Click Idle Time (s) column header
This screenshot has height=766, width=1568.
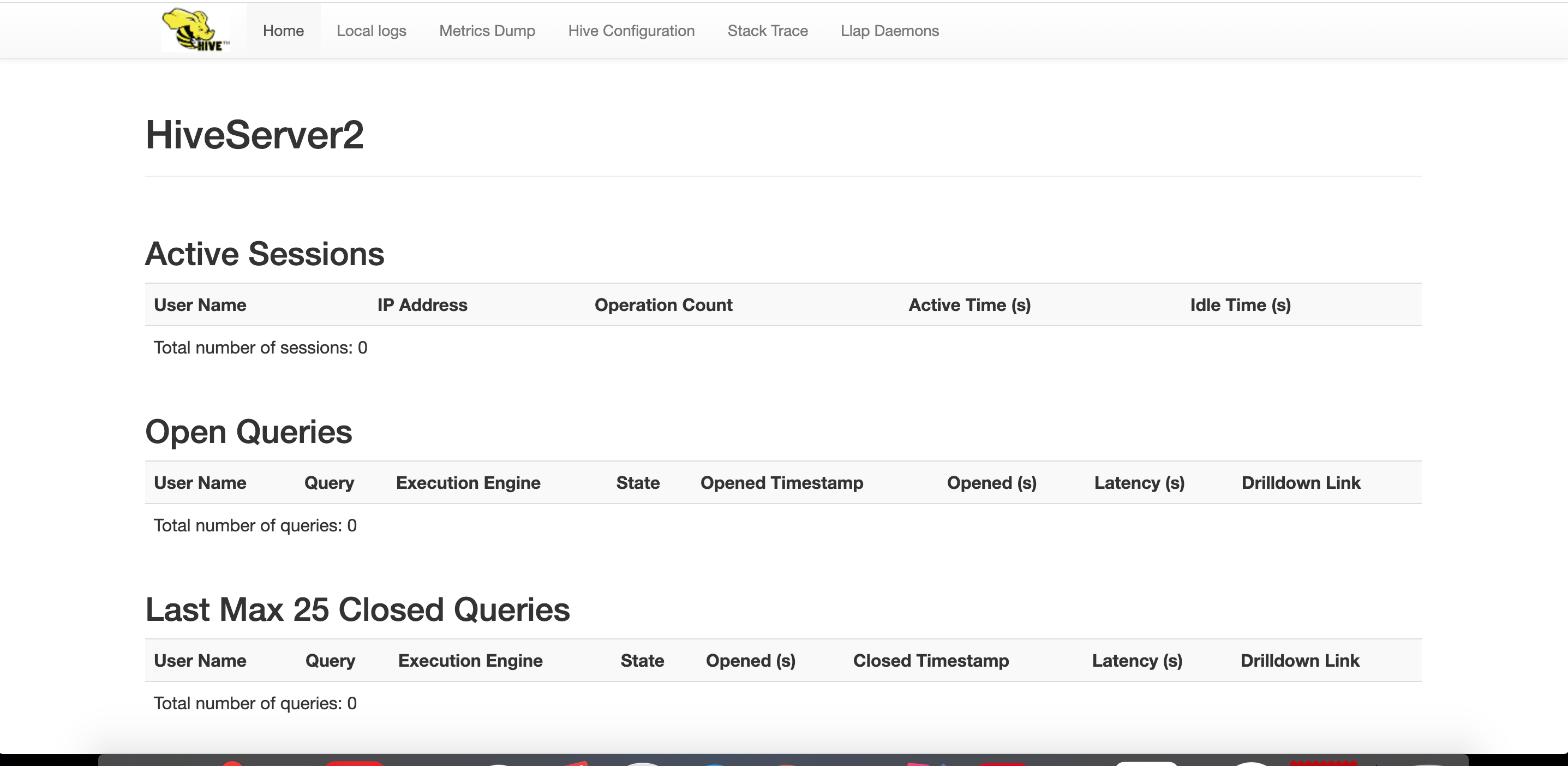click(x=1240, y=305)
